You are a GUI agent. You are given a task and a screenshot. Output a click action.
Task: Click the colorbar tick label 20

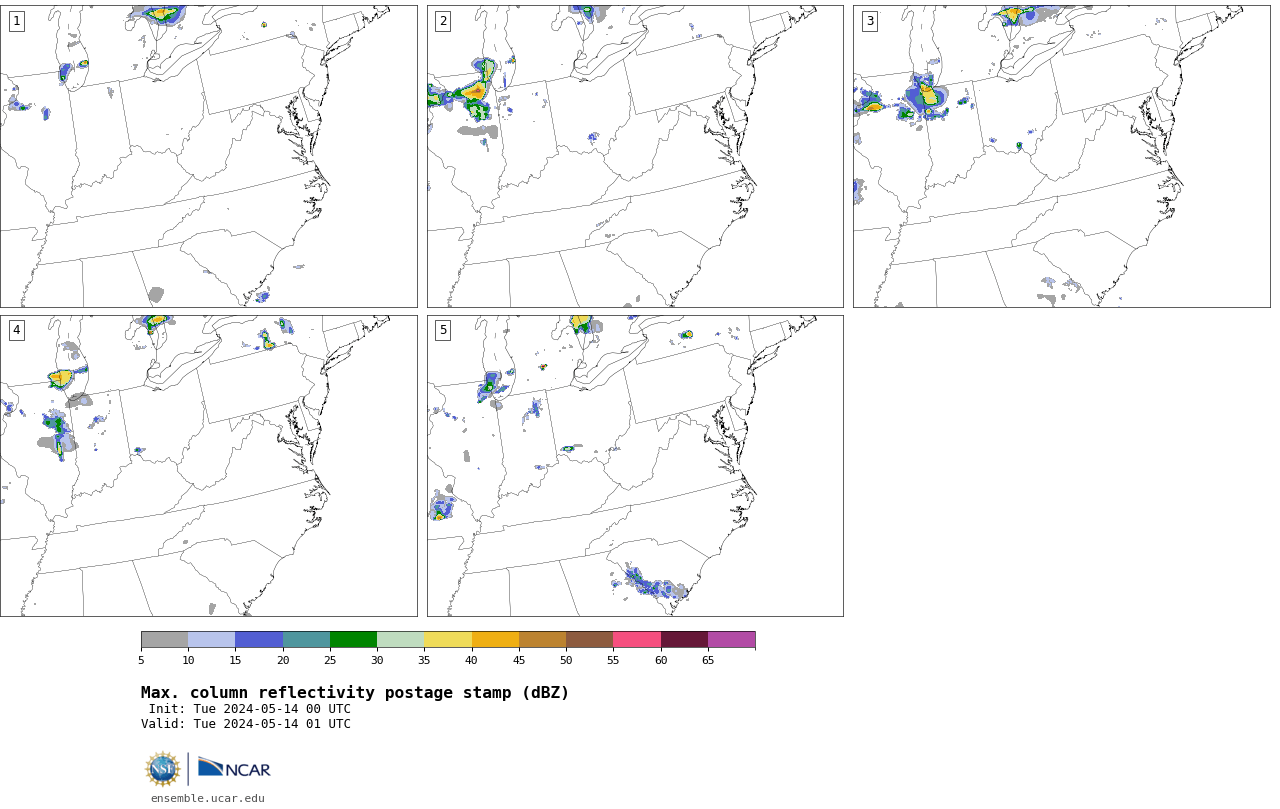tap(283, 660)
